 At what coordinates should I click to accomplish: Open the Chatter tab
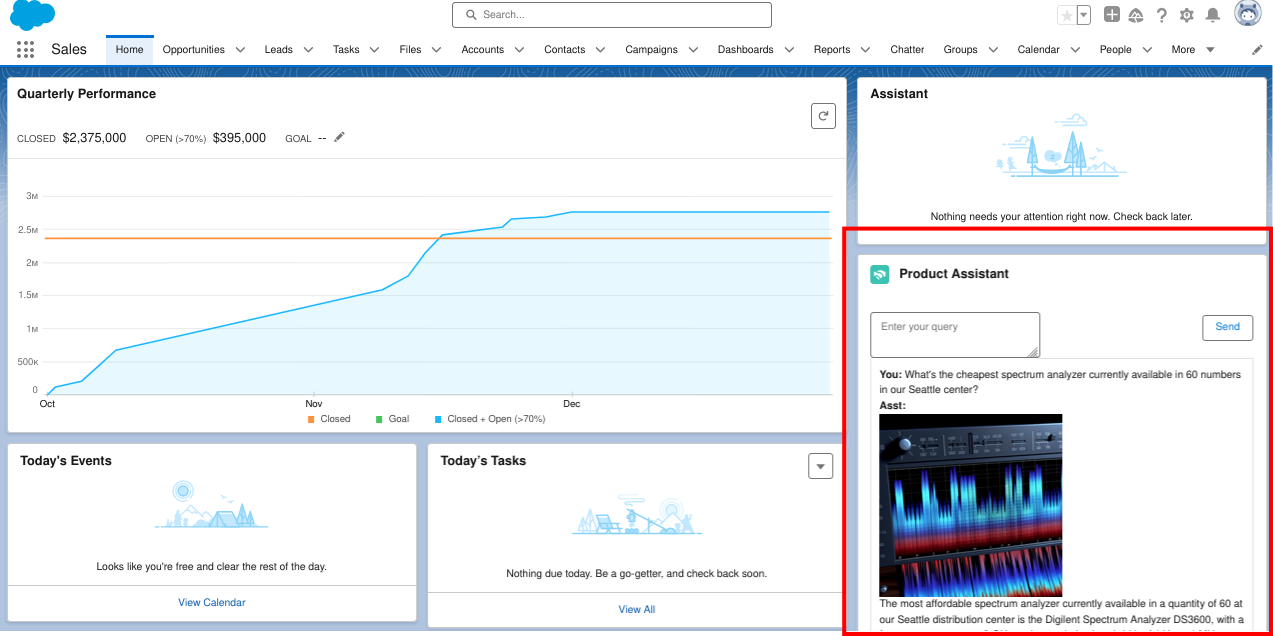pos(907,48)
